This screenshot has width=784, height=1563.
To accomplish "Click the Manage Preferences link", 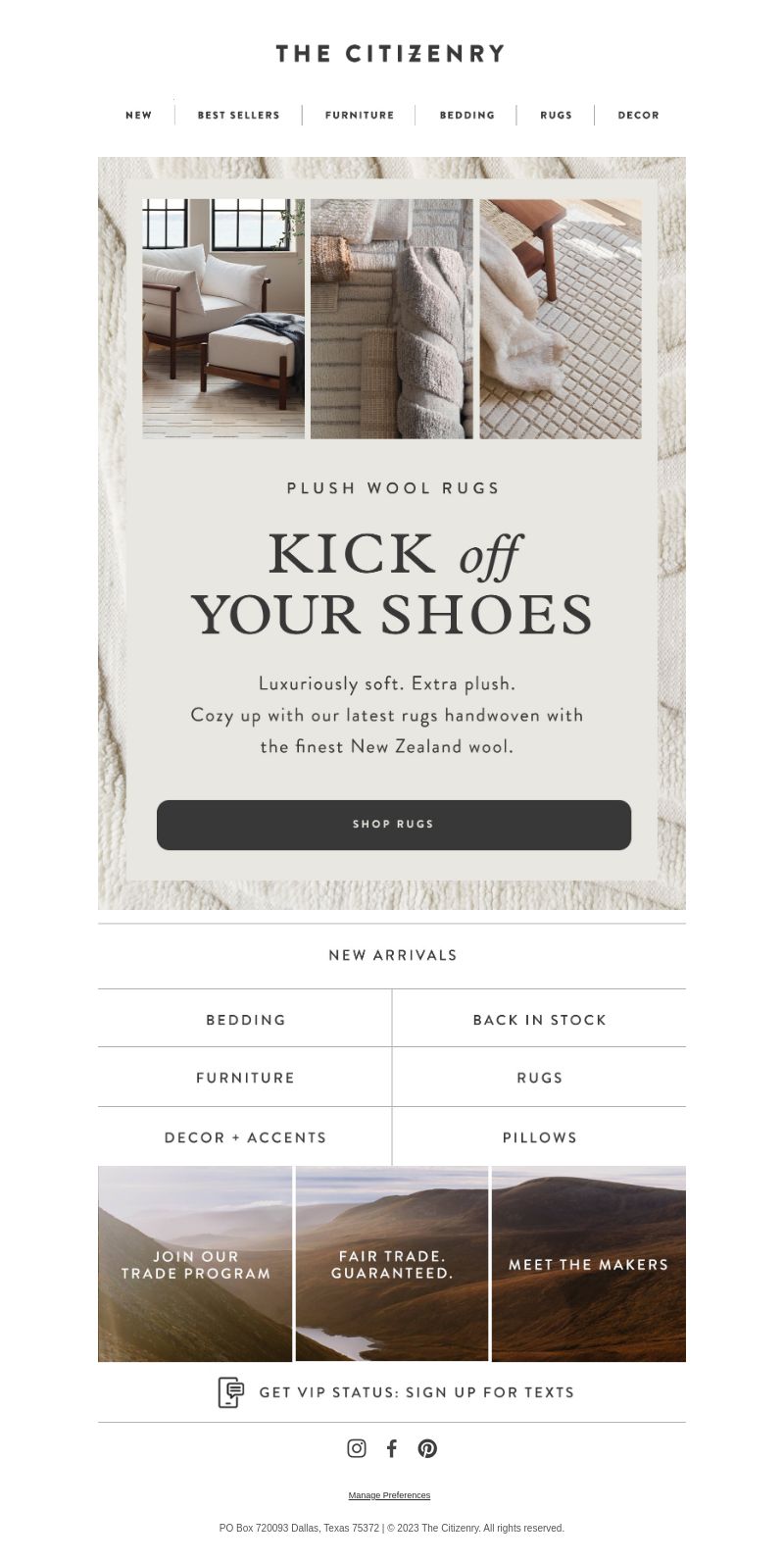I will (389, 1495).
